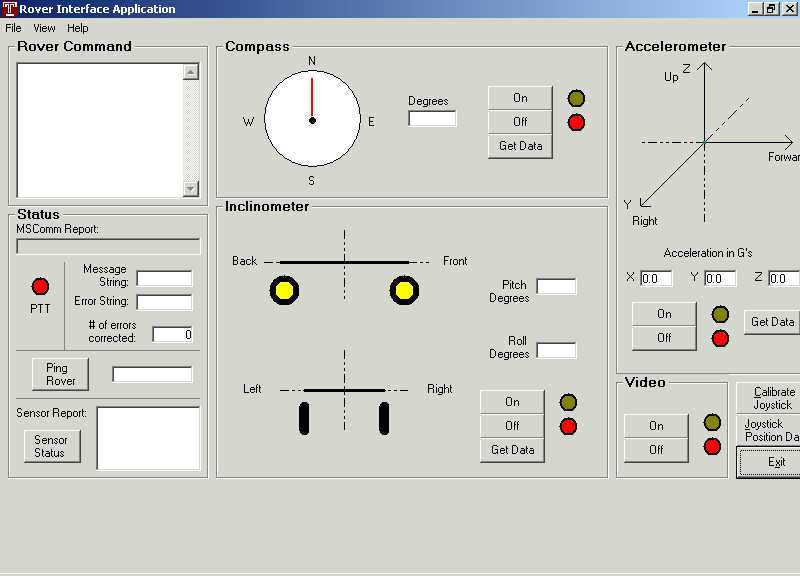The image size is (800, 576).
Task: Click the front yellow pitch wheel indicator
Action: coord(404,291)
